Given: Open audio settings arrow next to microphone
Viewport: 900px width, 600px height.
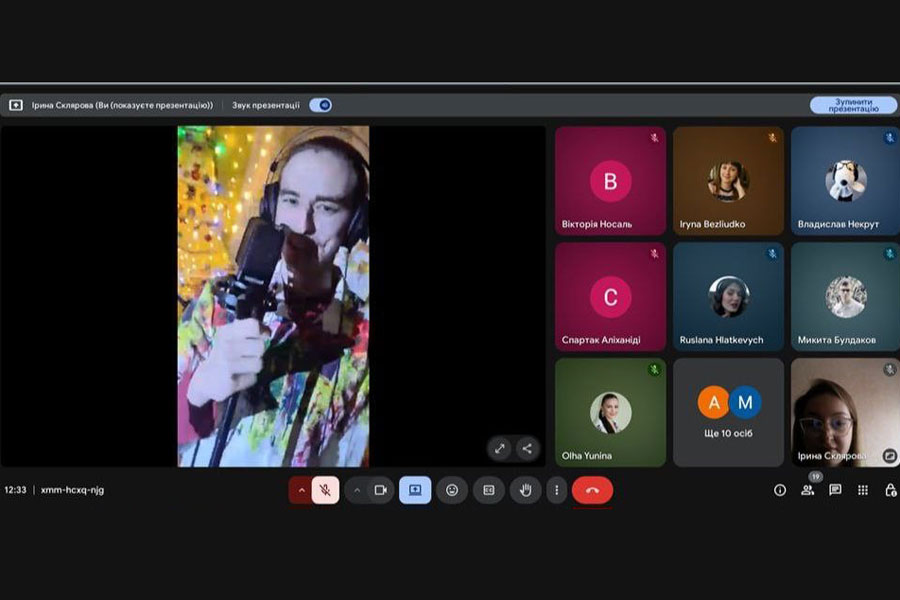Looking at the screenshot, I should pyautogui.click(x=301, y=490).
